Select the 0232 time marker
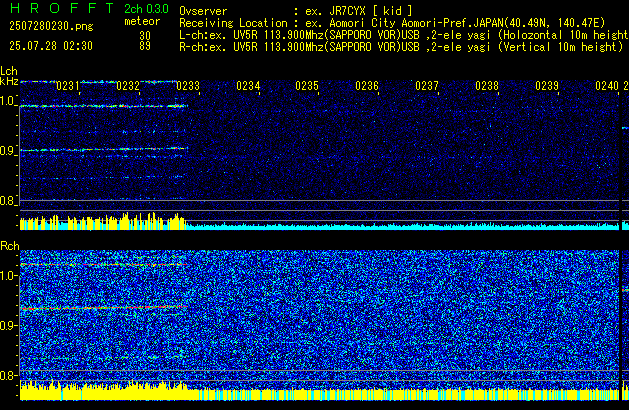Viewport: 629px width, 410px height. click(128, 86)
